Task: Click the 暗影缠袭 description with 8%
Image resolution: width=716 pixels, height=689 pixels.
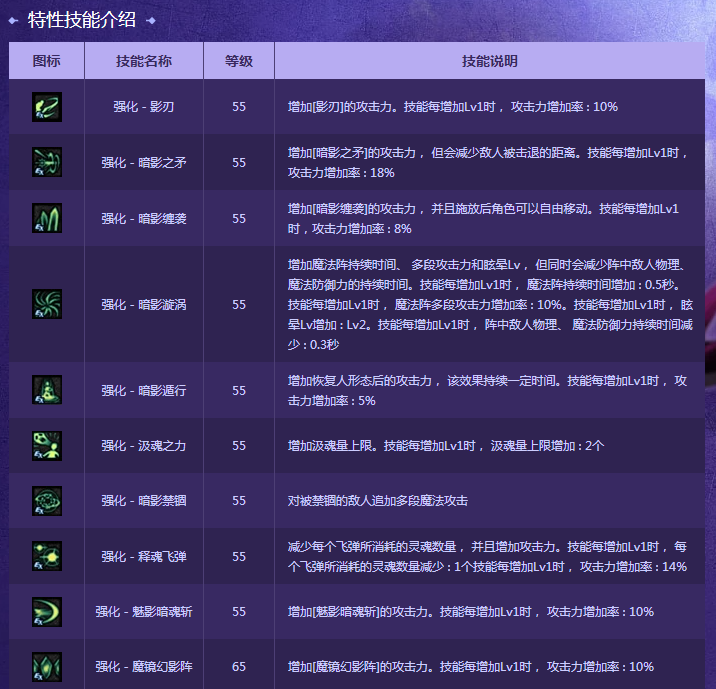Action: point(483,219)
